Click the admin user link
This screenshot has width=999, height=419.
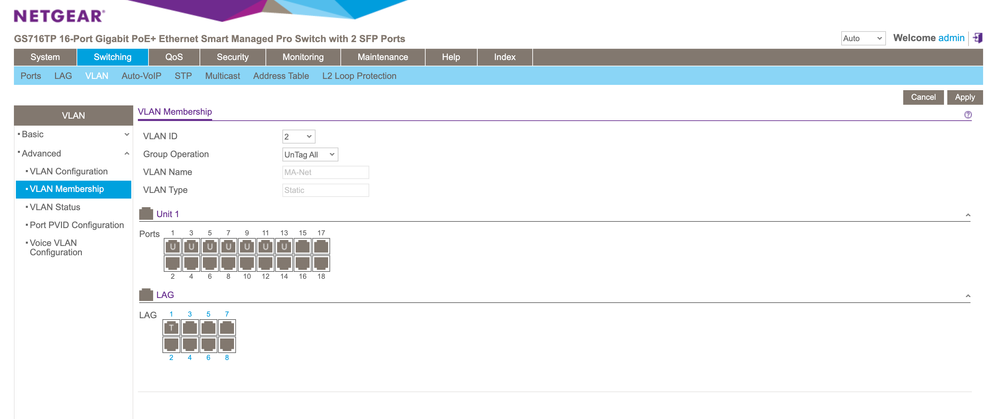point(951,38)
